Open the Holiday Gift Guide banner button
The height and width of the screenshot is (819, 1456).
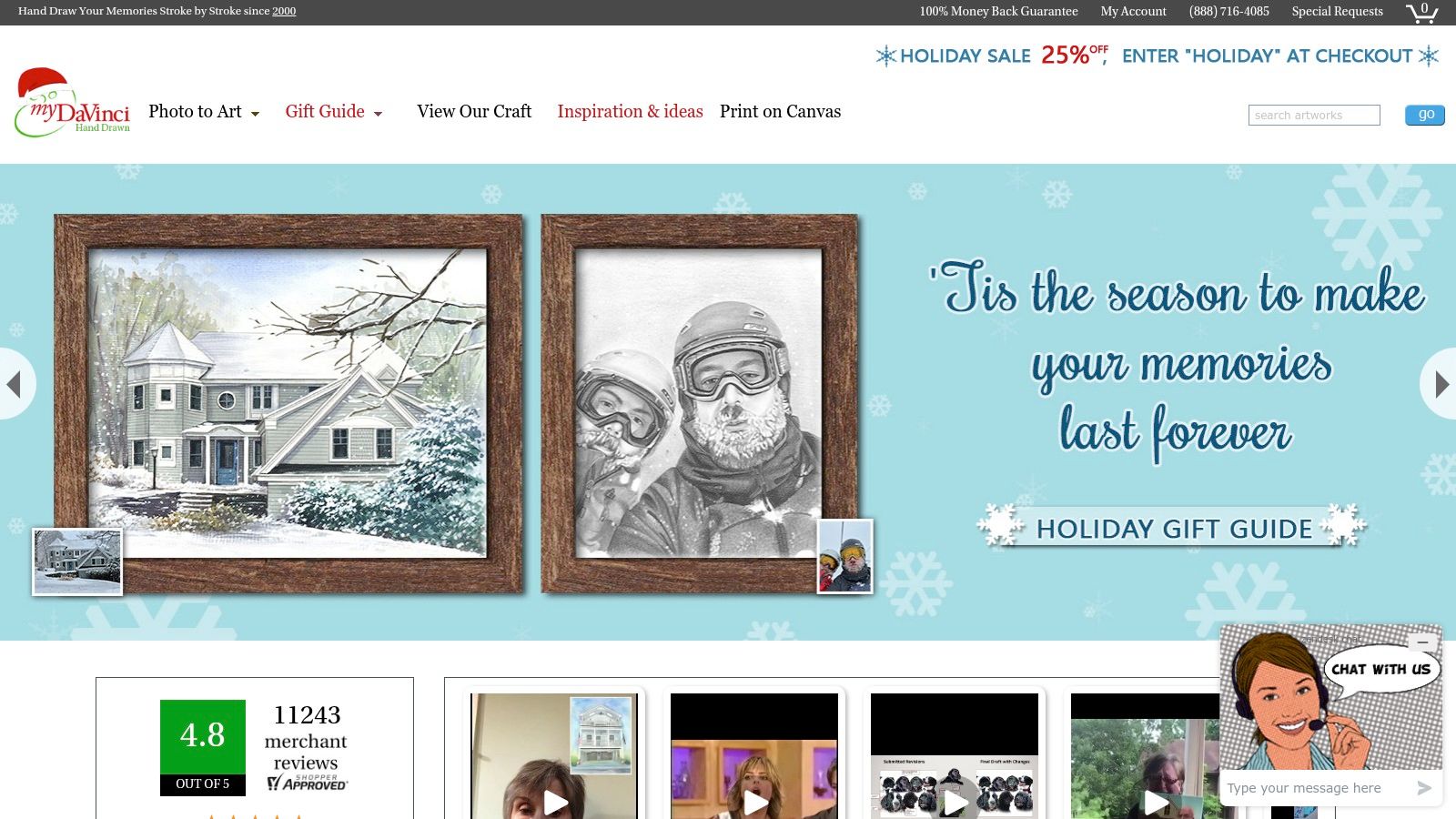click(x=1173, y=528)
